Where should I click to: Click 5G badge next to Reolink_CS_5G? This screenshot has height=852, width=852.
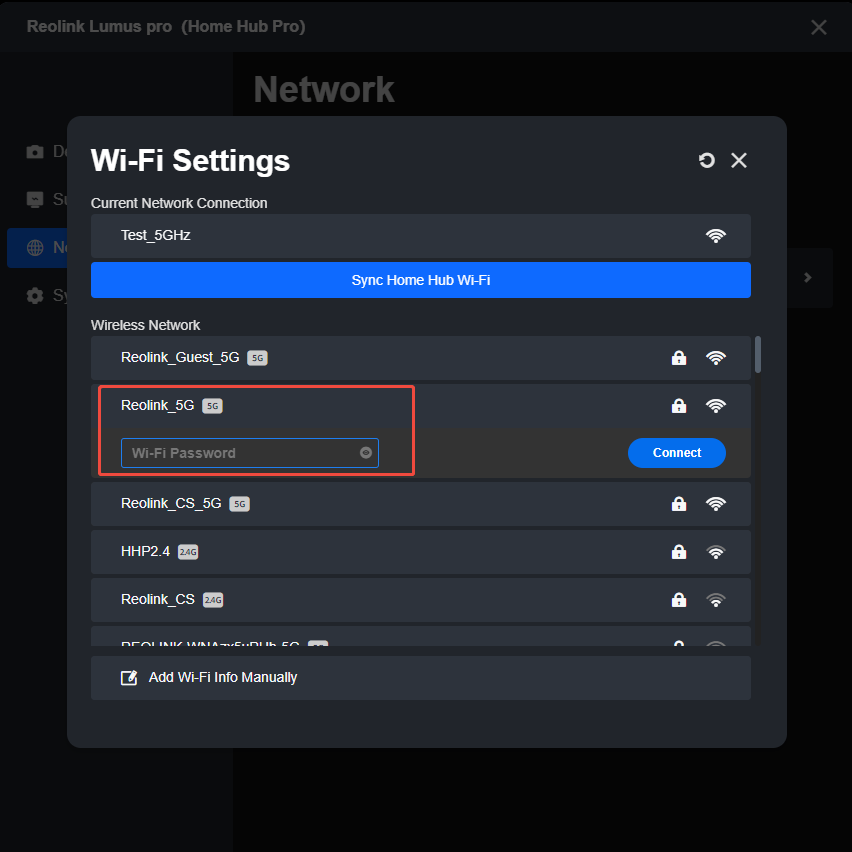coord(239,504)
